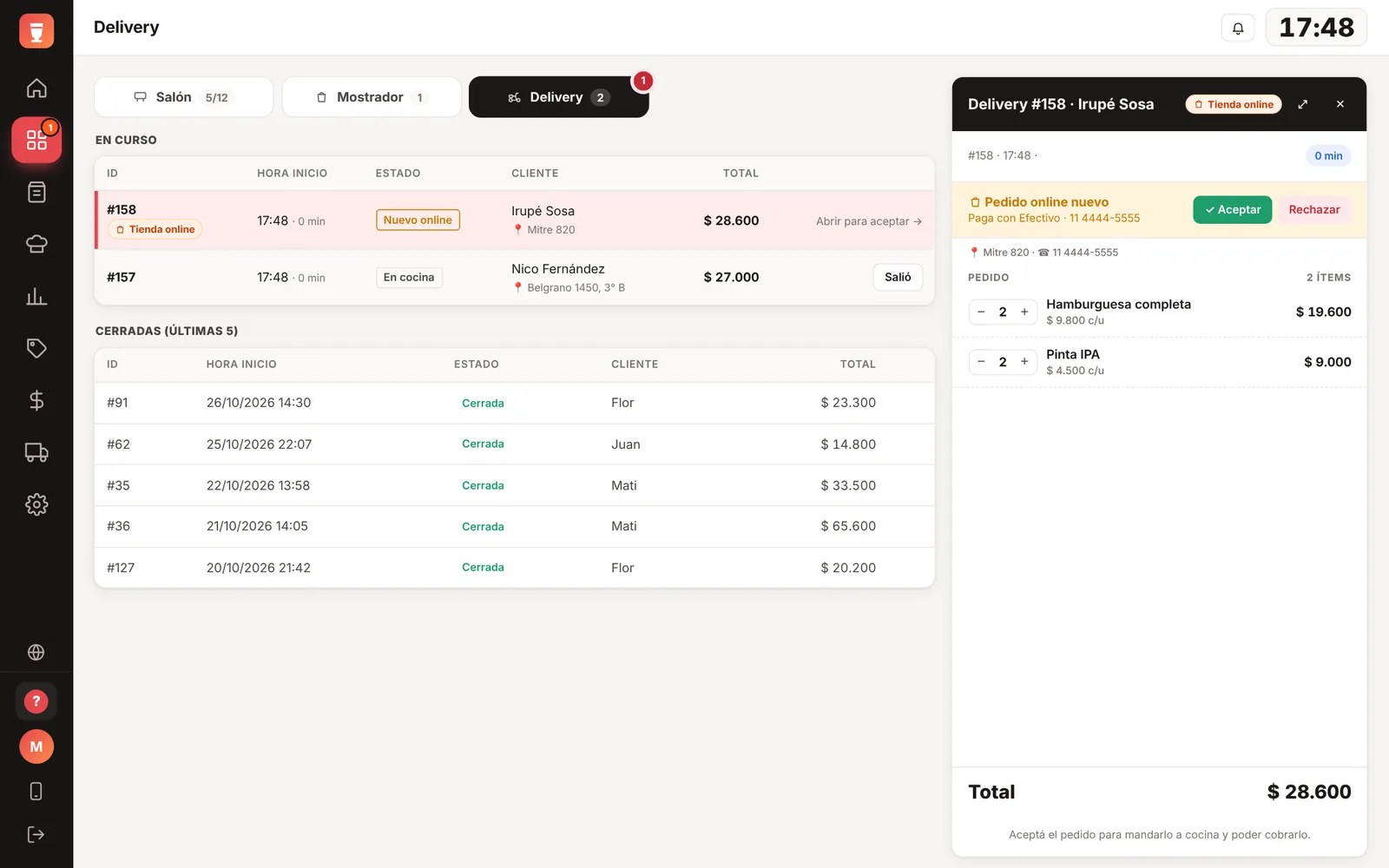Screen dimensions: 1389x868
Task: Click the Rechazar button
Action: tap(1313, 210)
